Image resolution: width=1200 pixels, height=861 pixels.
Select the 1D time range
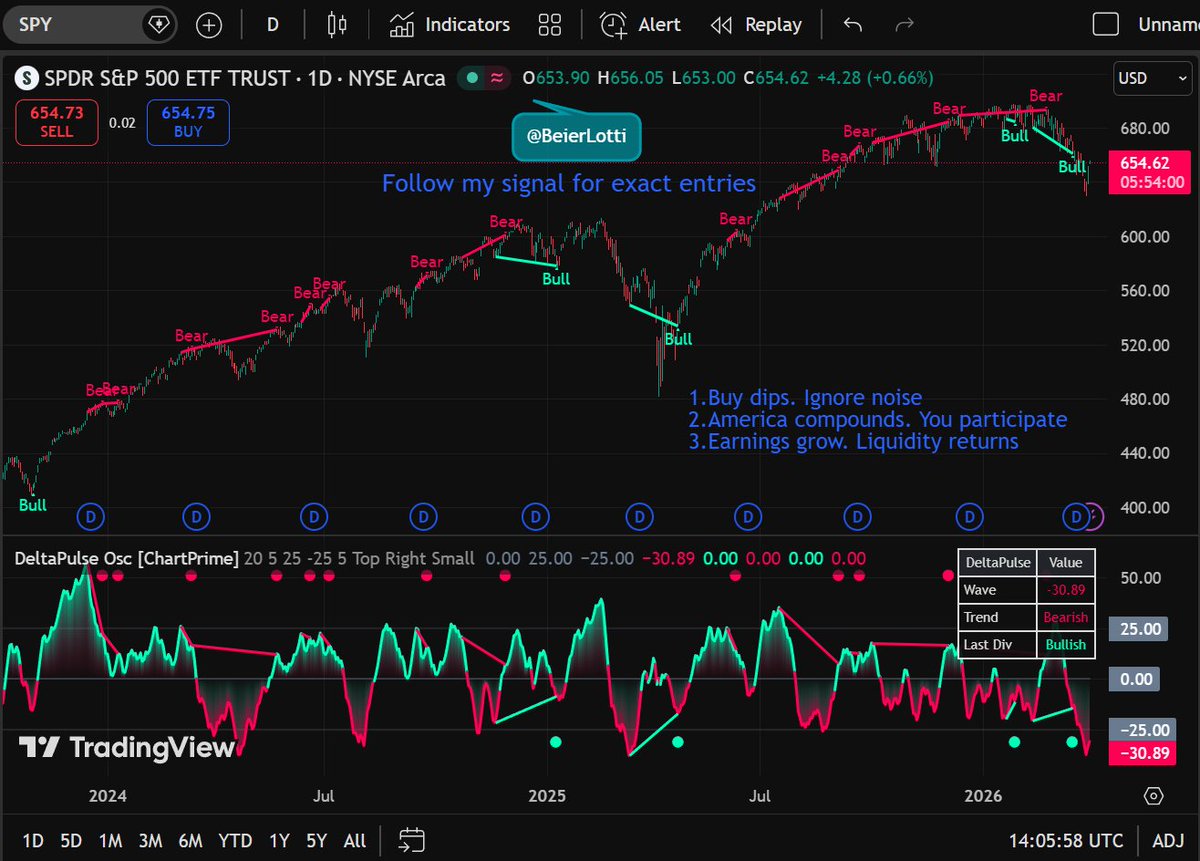pos(33,841)
